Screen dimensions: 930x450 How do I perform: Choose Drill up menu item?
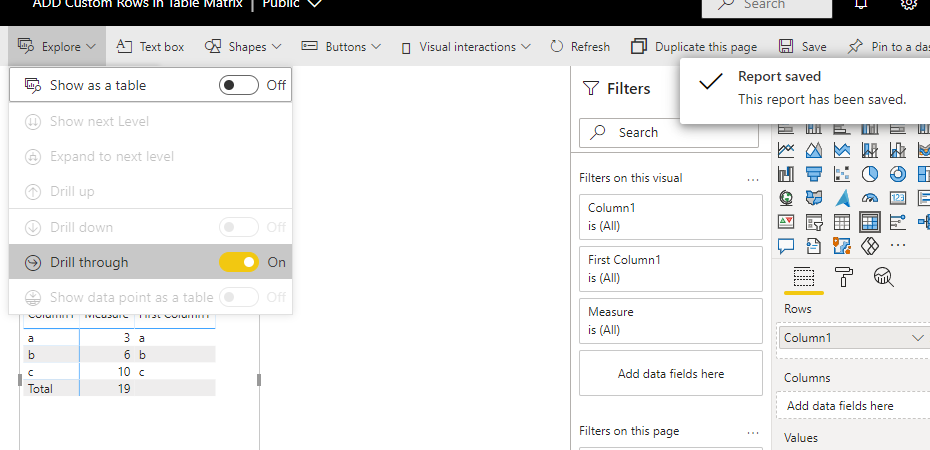coord(151,192)
